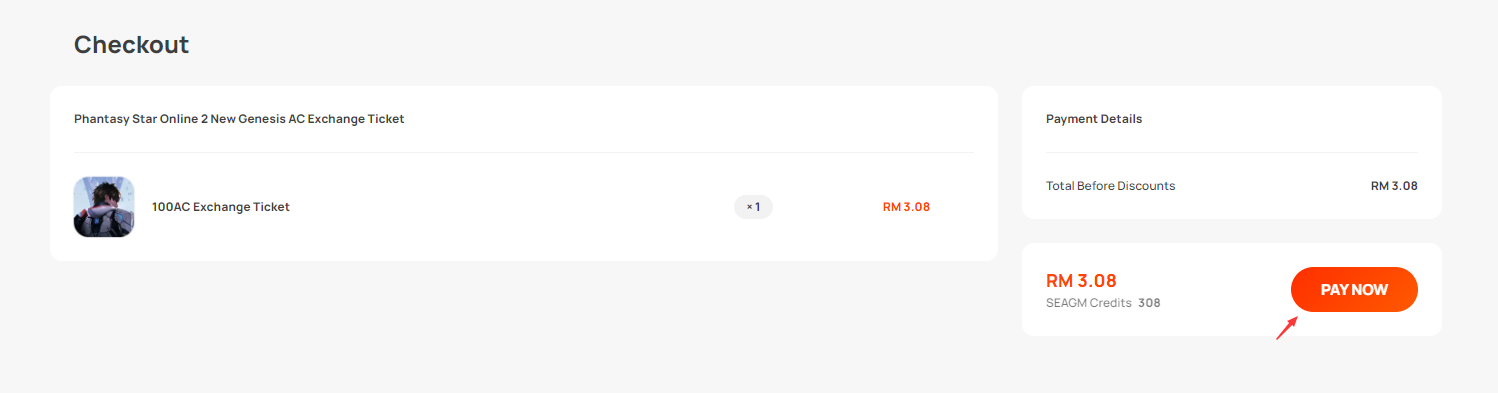The image size is (1498, 393).
Task: Click the red item price RM 3.08
Action: pos(906,207)
